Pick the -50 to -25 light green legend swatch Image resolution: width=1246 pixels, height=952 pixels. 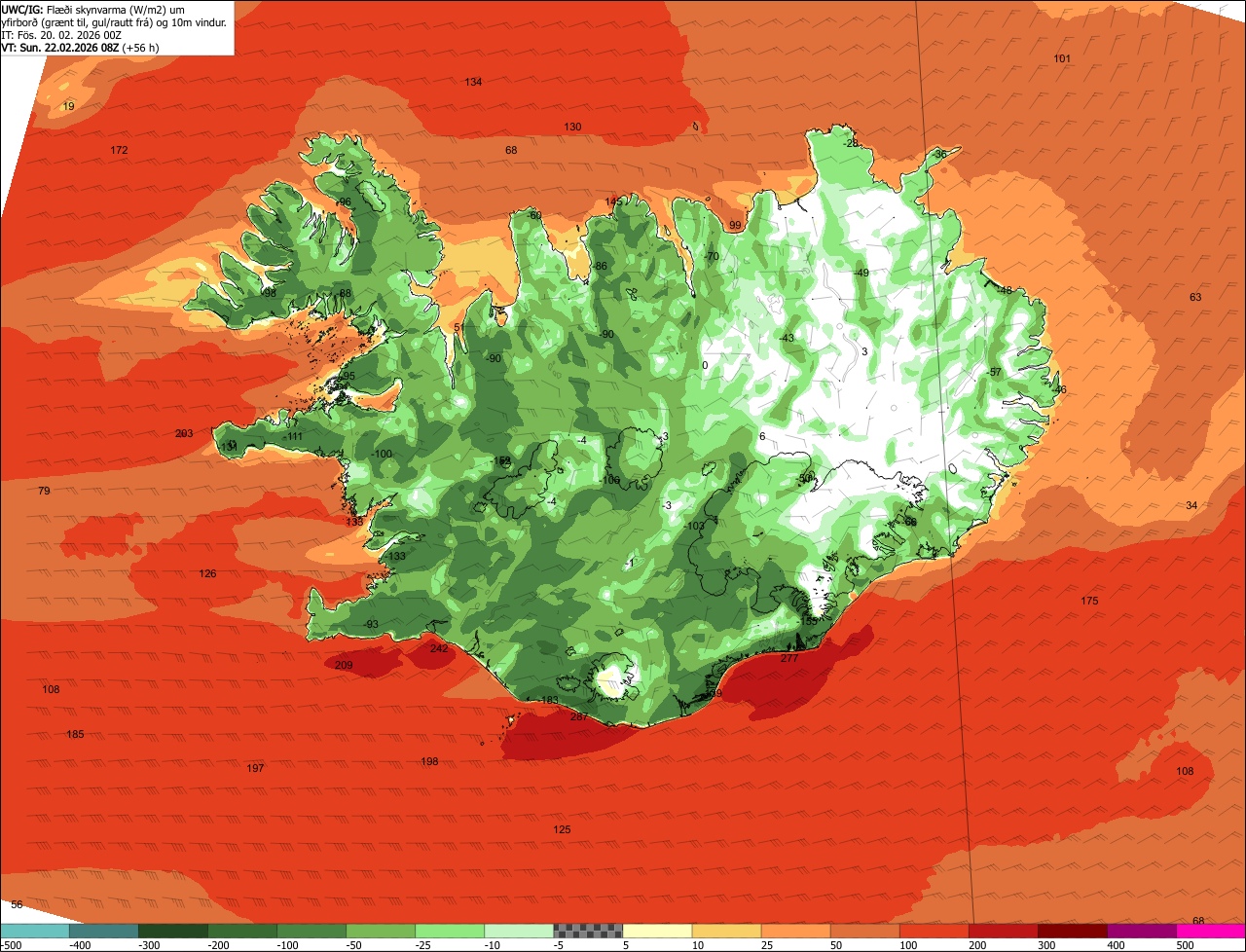[x=381, y=931]
